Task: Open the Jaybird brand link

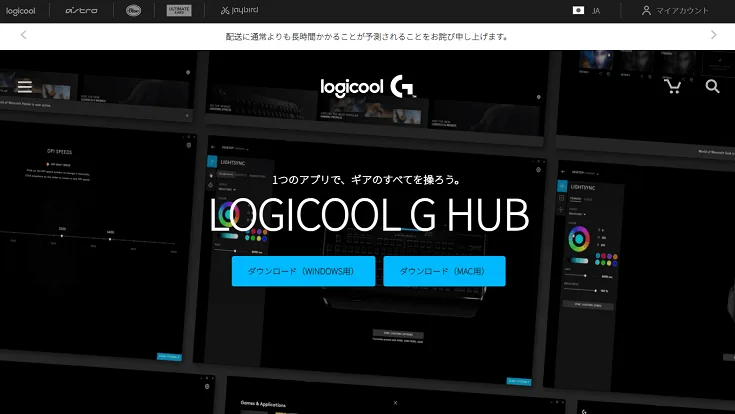Action: tap(240, 10)
